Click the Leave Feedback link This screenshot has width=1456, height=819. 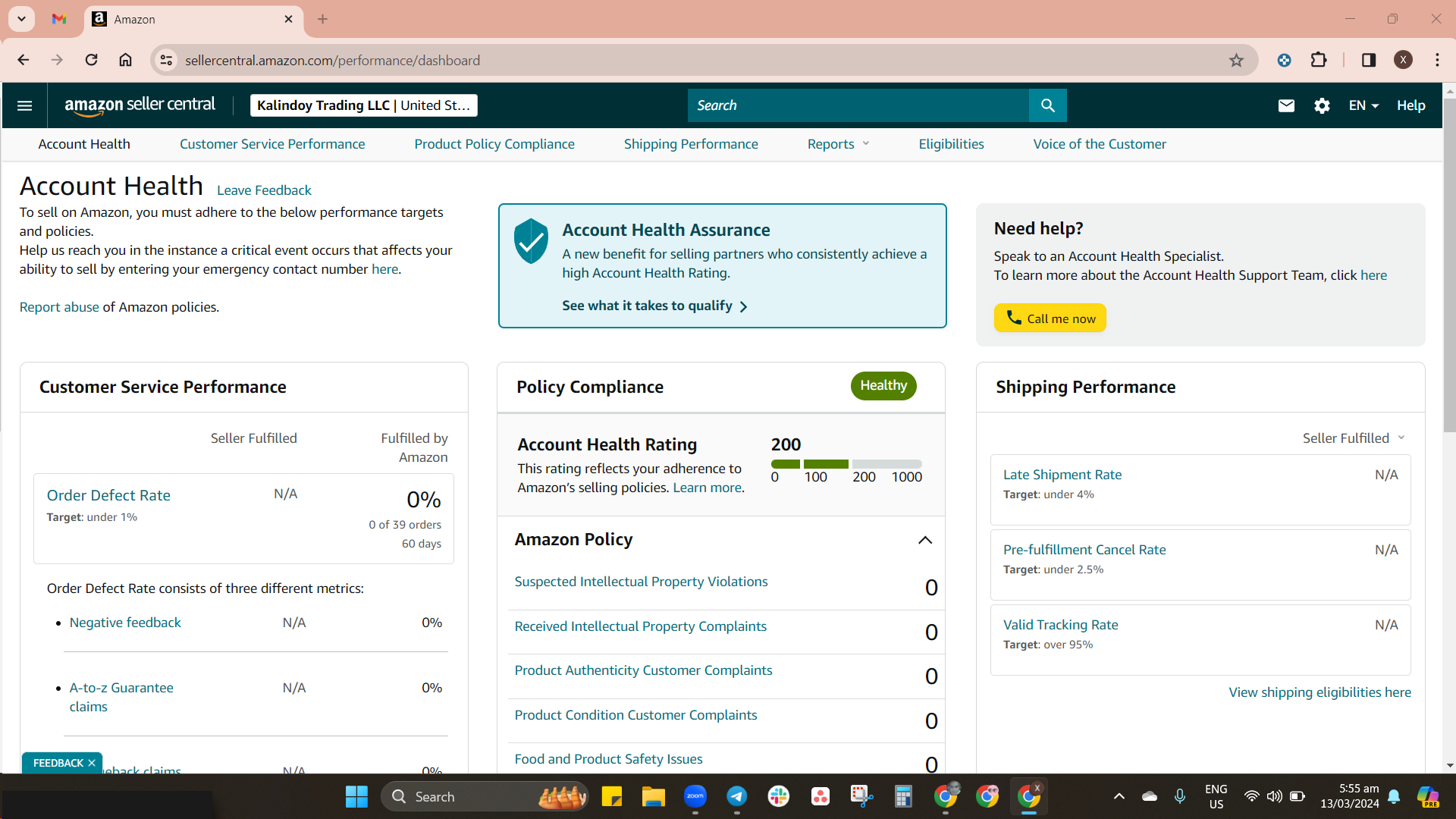point(264,190)
